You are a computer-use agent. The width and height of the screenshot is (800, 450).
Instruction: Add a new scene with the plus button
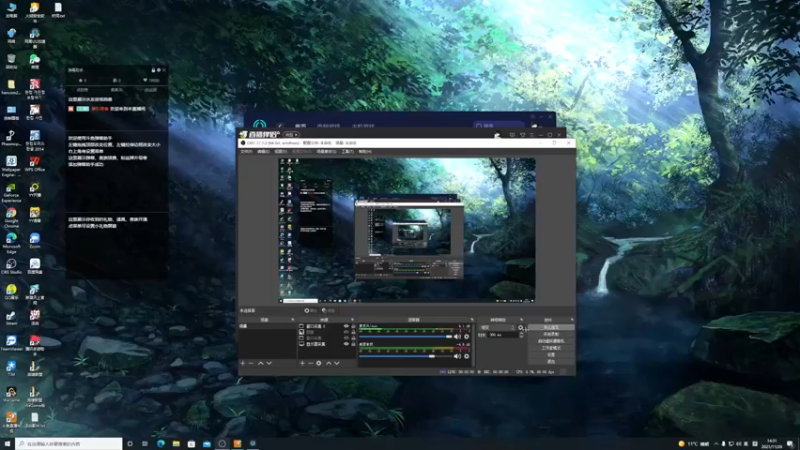click(243, 363)
